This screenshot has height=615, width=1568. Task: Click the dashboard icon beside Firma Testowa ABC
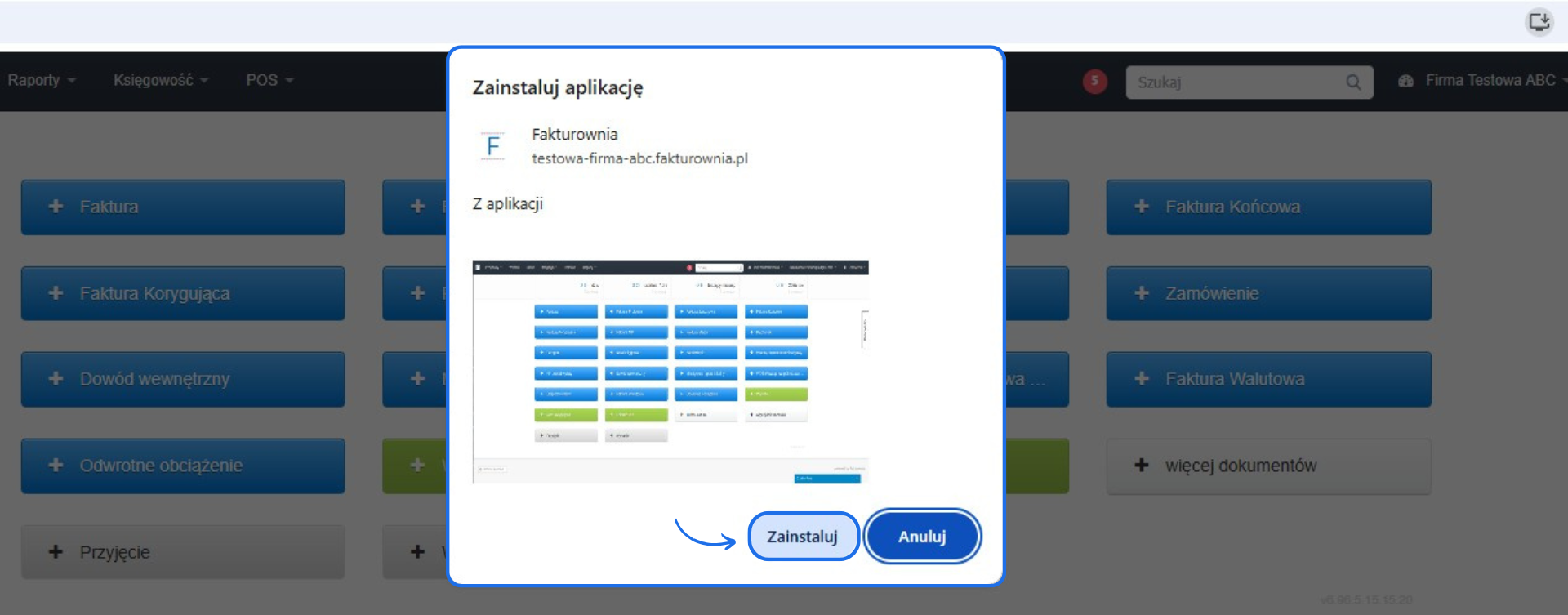[x=1405, y=81]
